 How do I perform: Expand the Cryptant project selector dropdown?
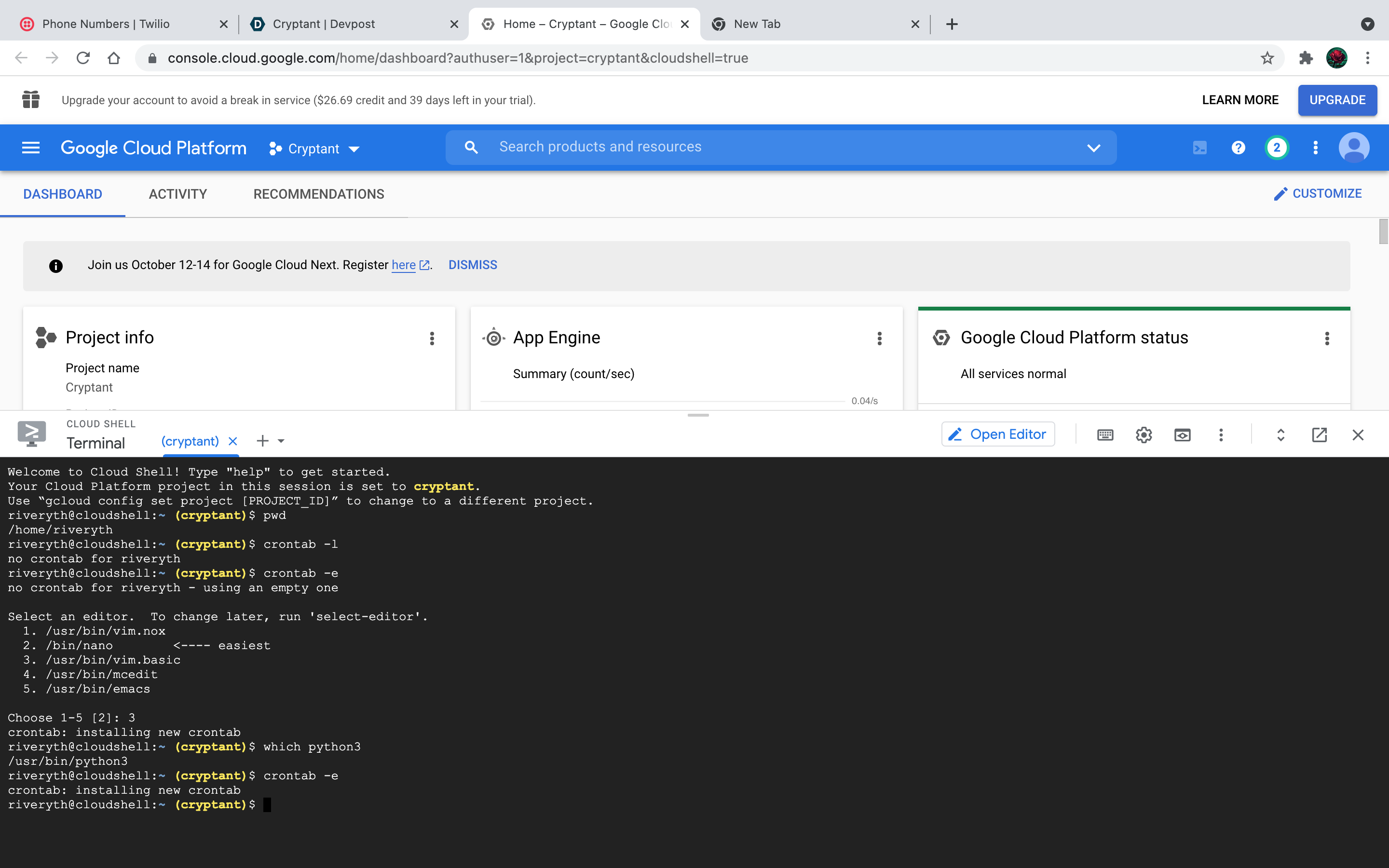(314, 149)
